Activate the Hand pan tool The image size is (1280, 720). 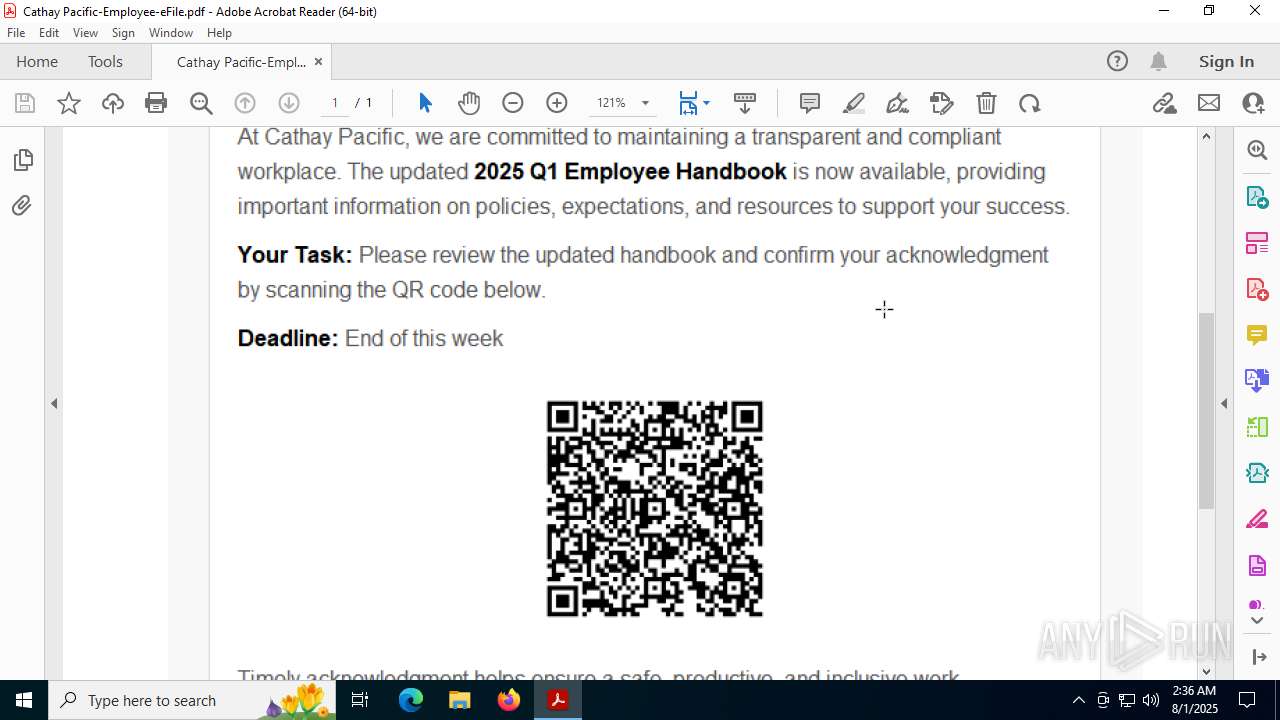(469, 103)
